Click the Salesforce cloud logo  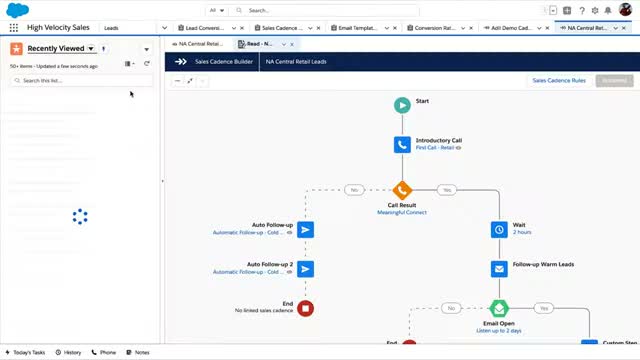pyautogui.click(x=18, y=10)
